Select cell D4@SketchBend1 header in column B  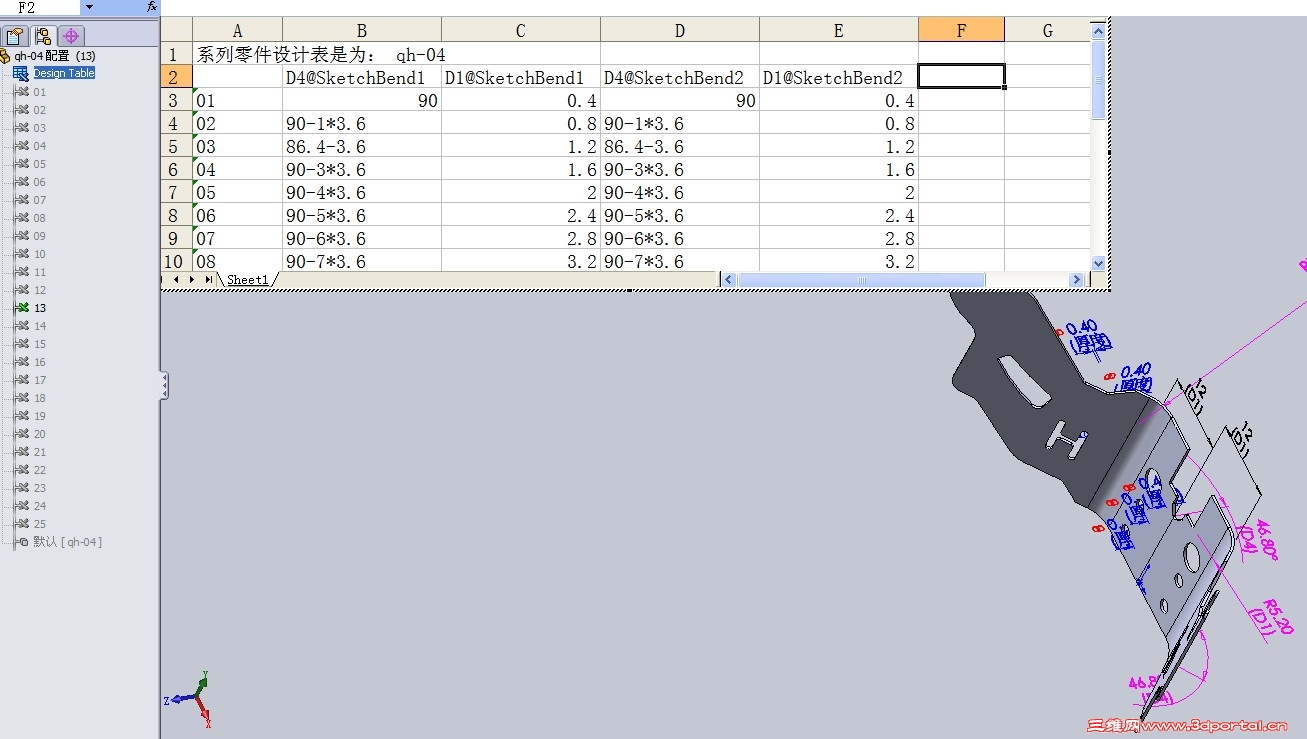pyautogui.click(x=362, y=77)
